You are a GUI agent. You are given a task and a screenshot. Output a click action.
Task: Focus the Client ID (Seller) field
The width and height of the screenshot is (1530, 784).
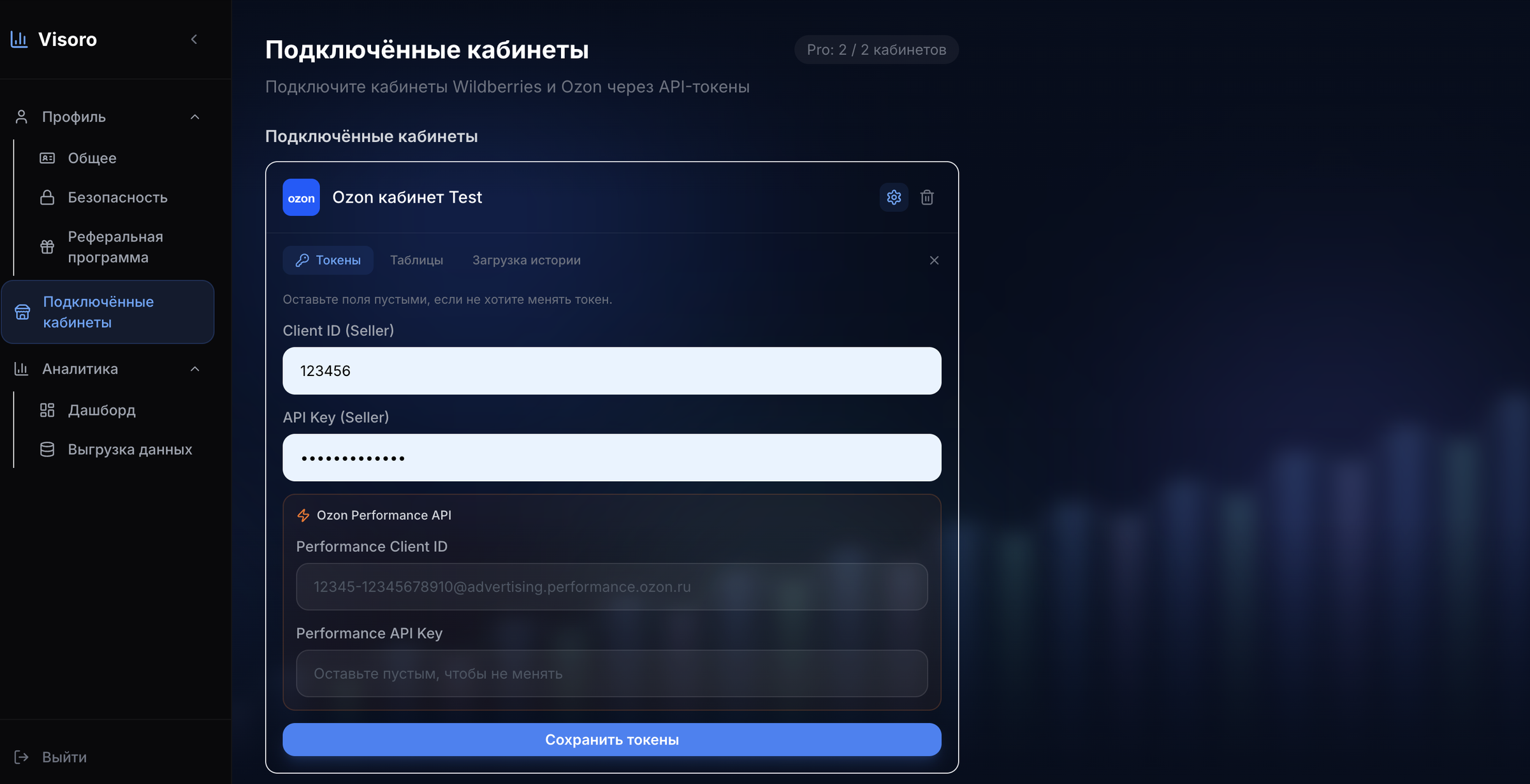(612, 371)
